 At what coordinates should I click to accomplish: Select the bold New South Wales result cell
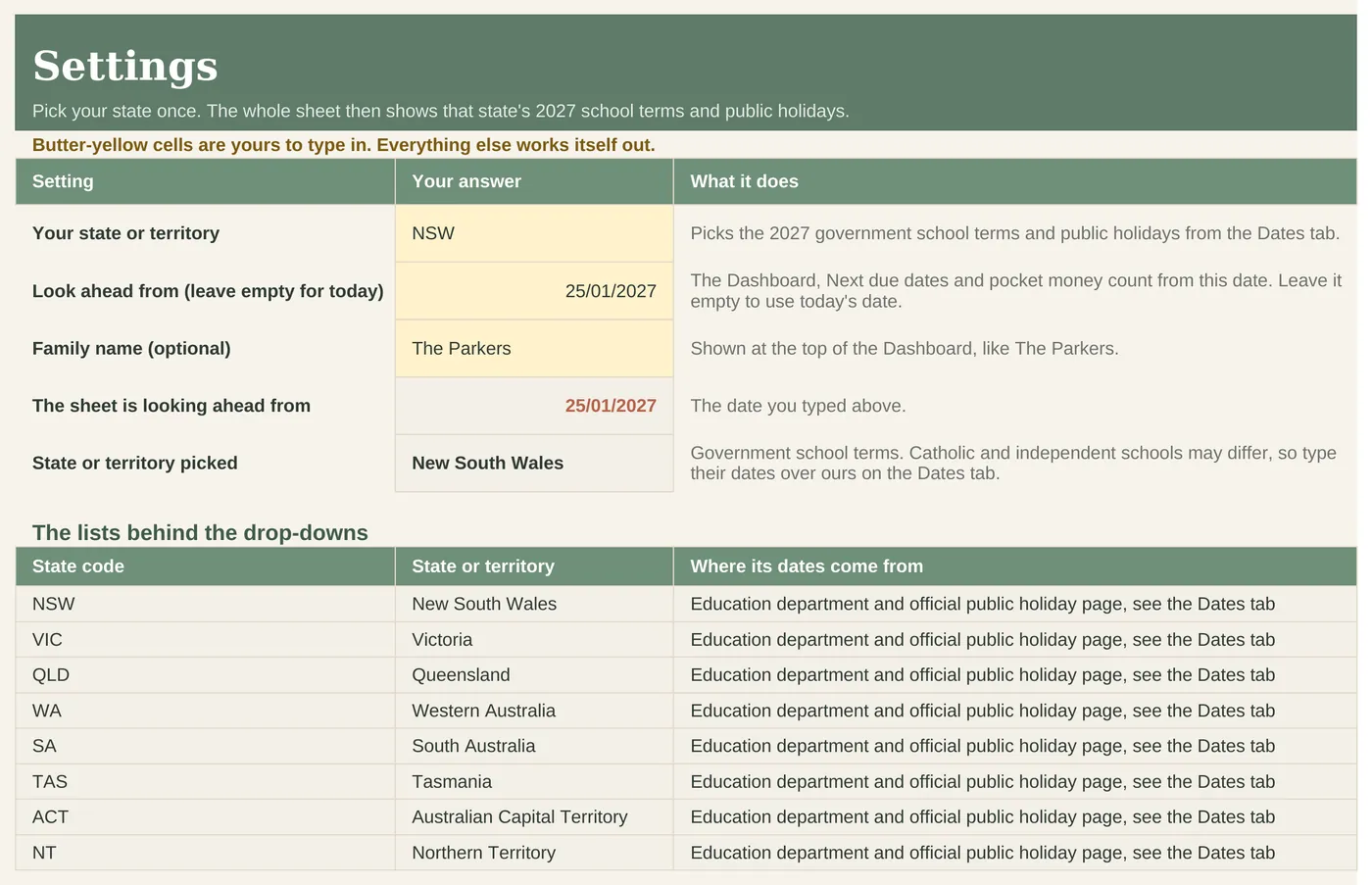point(534,463)
